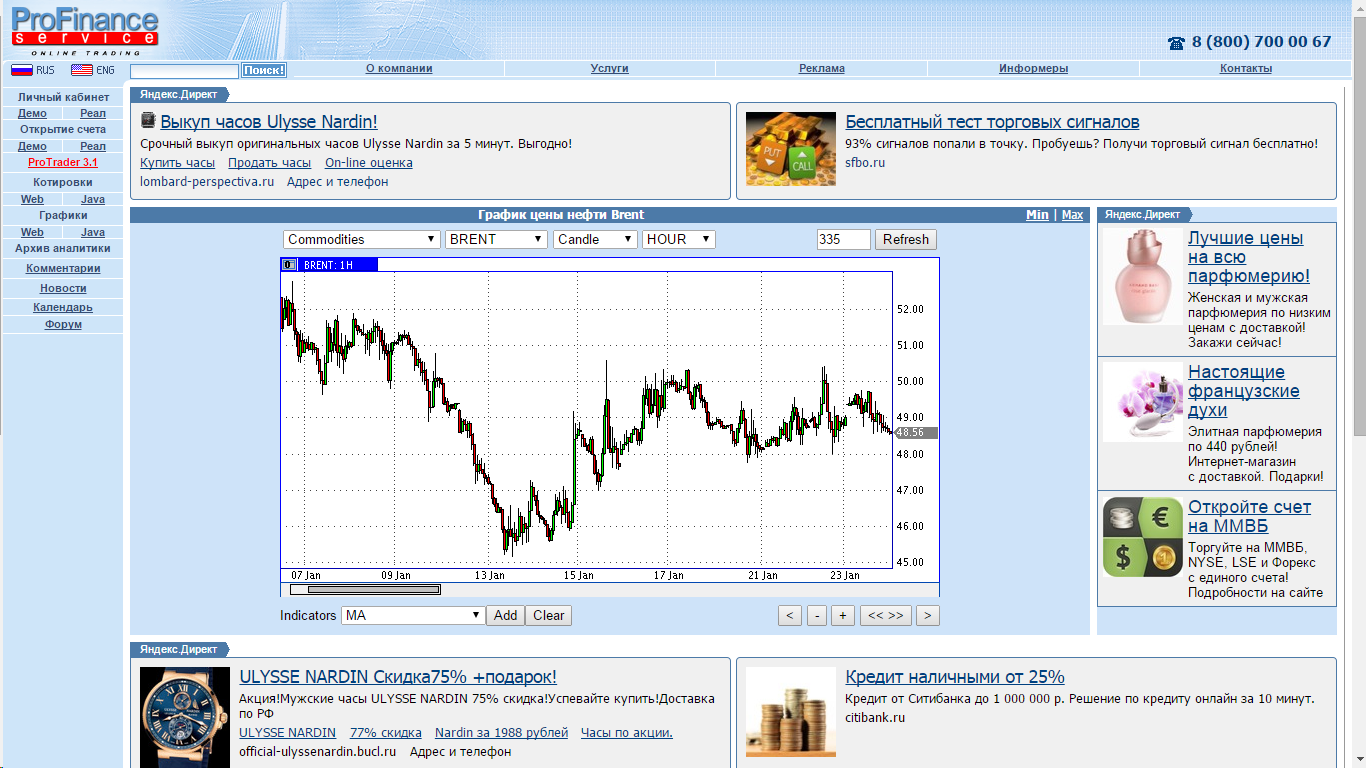
Task: Click the On-line оценка ad link
Action: [x=369, y=163]
